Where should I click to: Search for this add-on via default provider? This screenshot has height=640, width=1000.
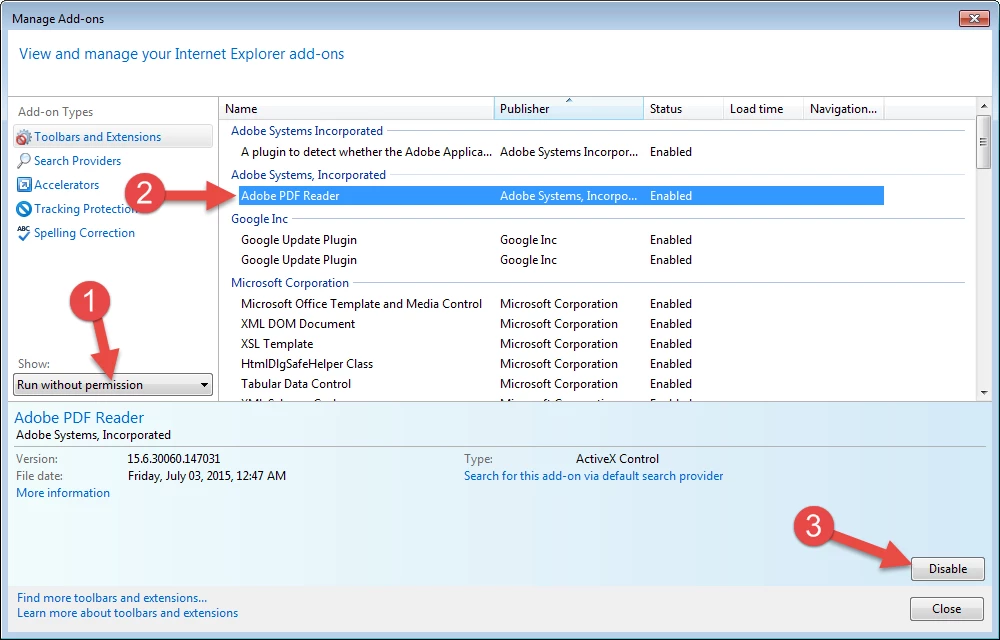[593, 476]
